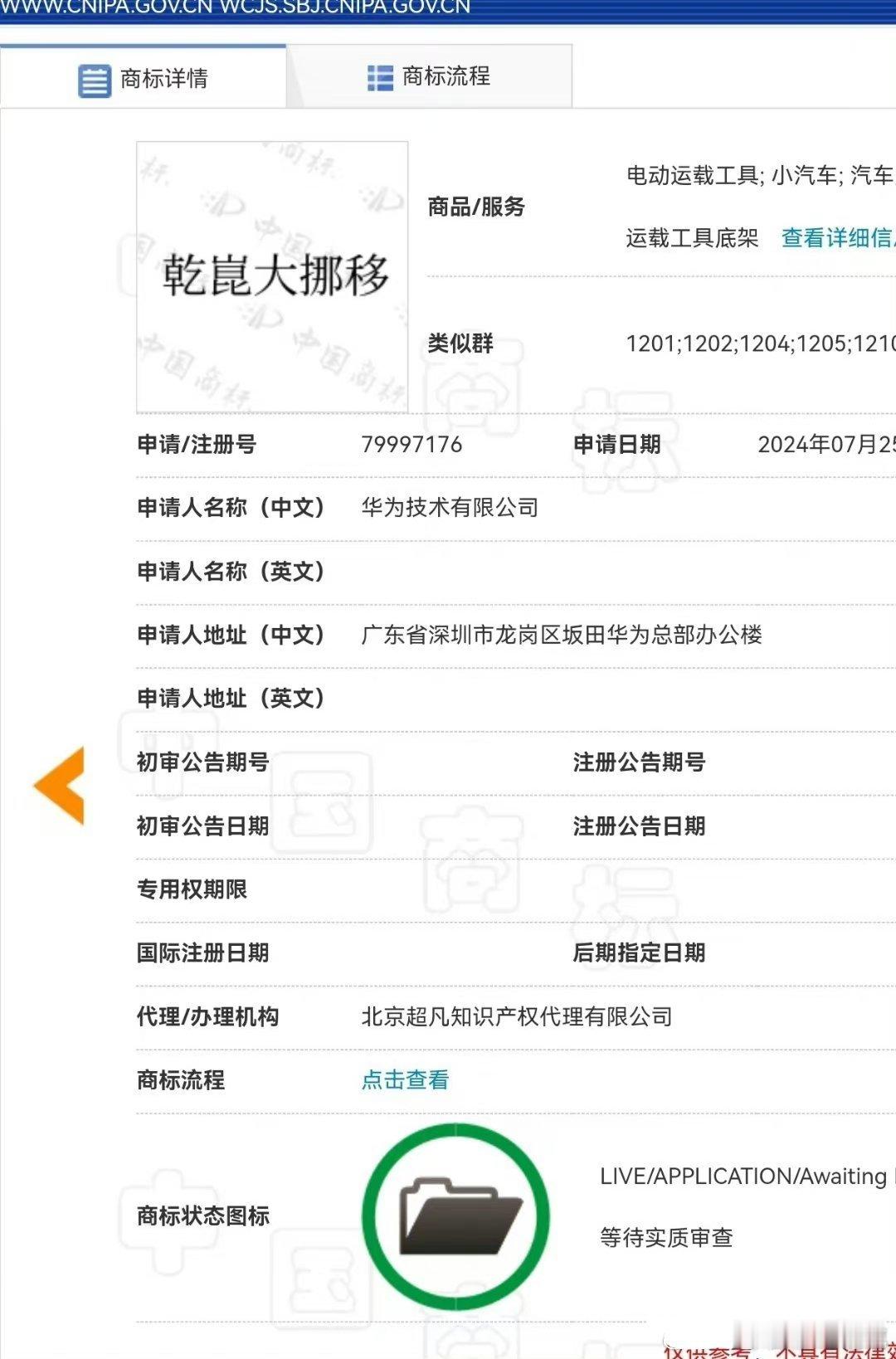Click the 注册公告期号 label
The height and width of the screenshot is (1359, 896).
[x=639, y=762]
